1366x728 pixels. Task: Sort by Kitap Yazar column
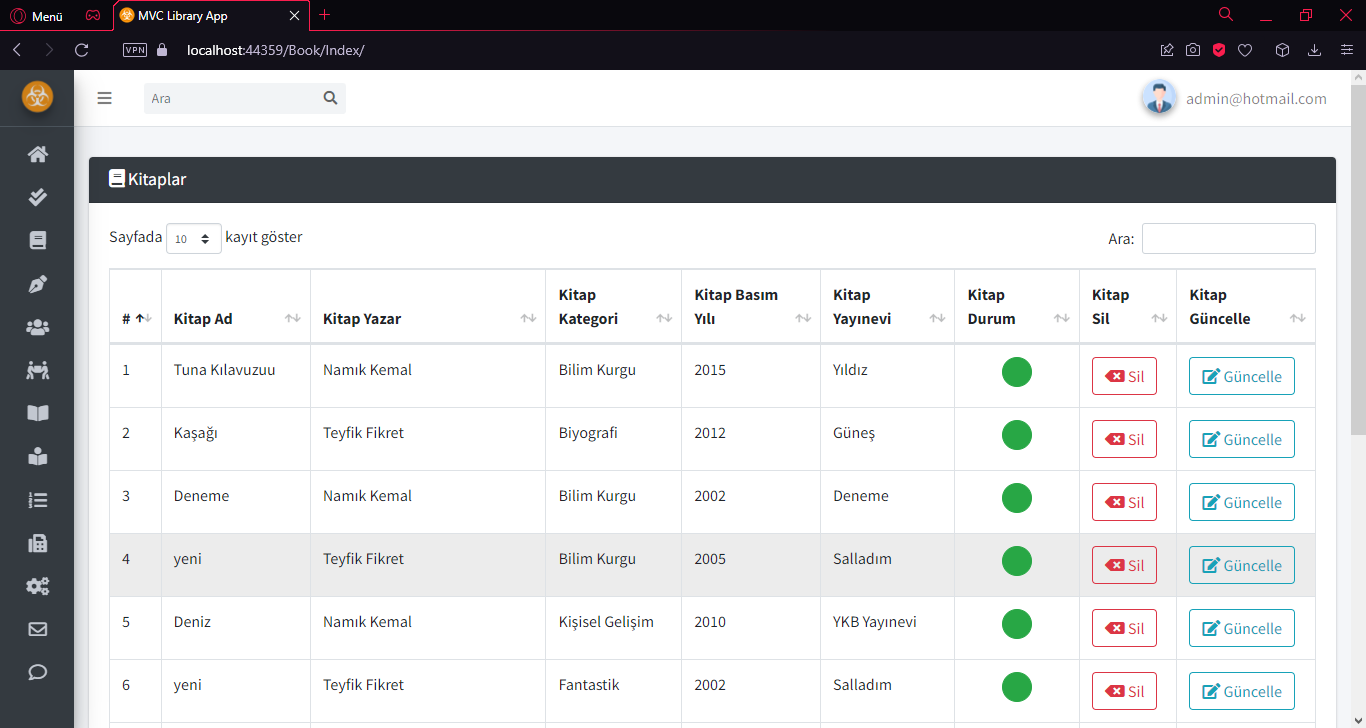coord(428,306)
